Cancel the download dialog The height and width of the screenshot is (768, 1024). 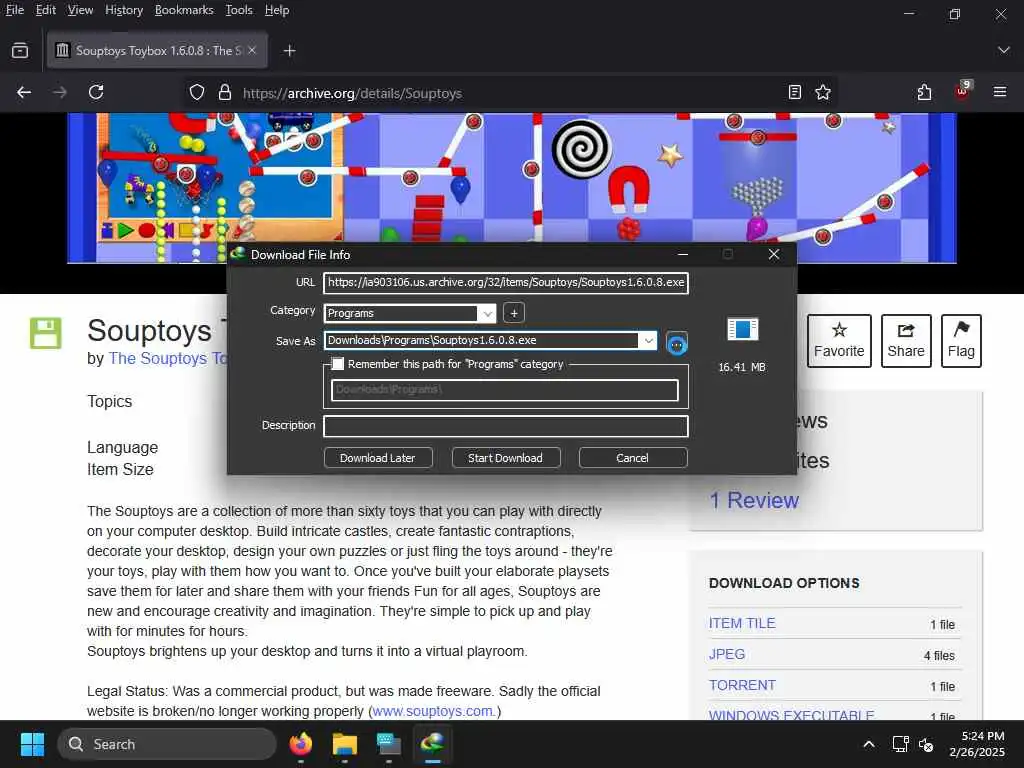633,458
